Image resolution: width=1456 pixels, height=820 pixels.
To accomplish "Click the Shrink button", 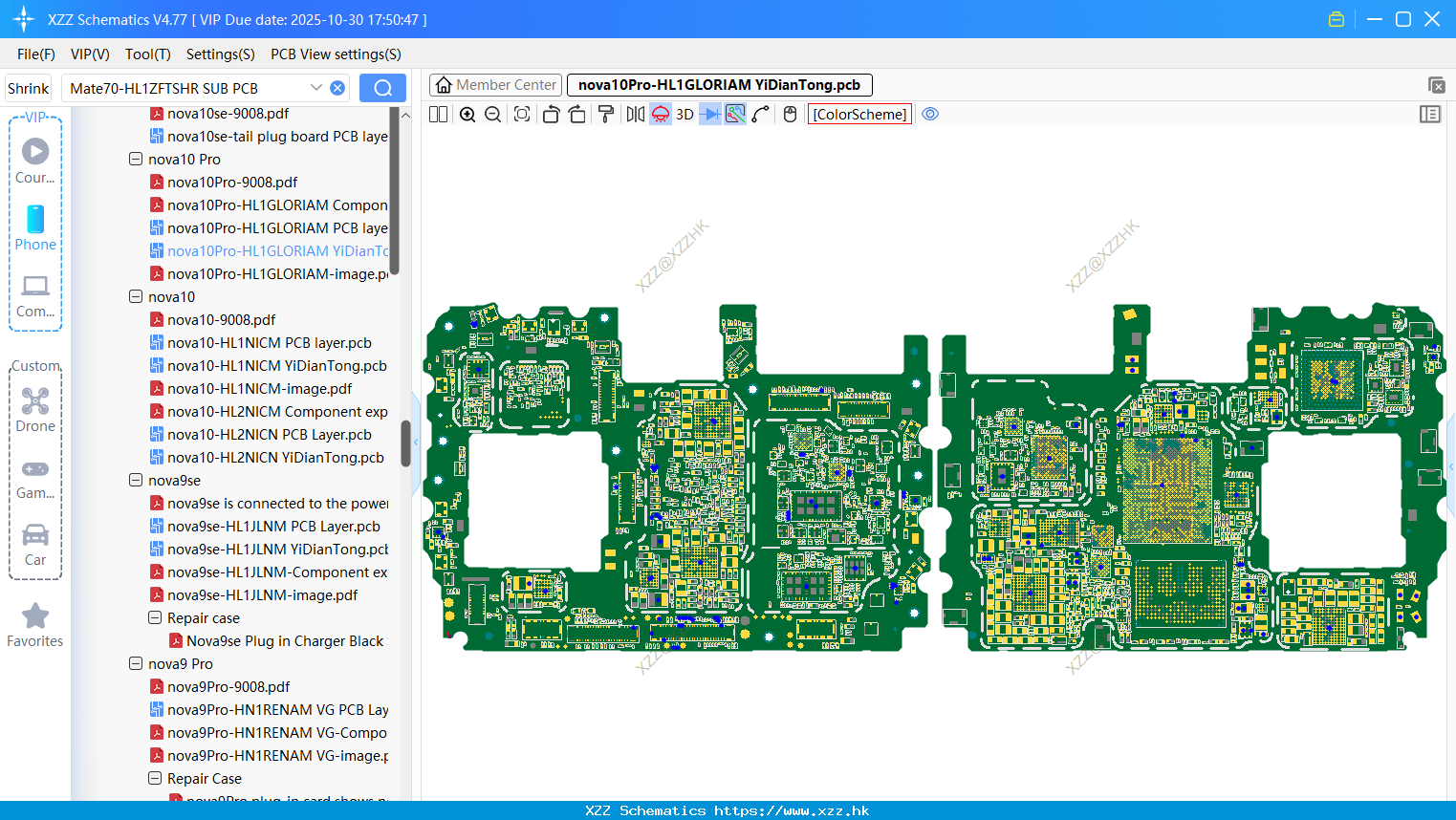I will tap(28, 88).
